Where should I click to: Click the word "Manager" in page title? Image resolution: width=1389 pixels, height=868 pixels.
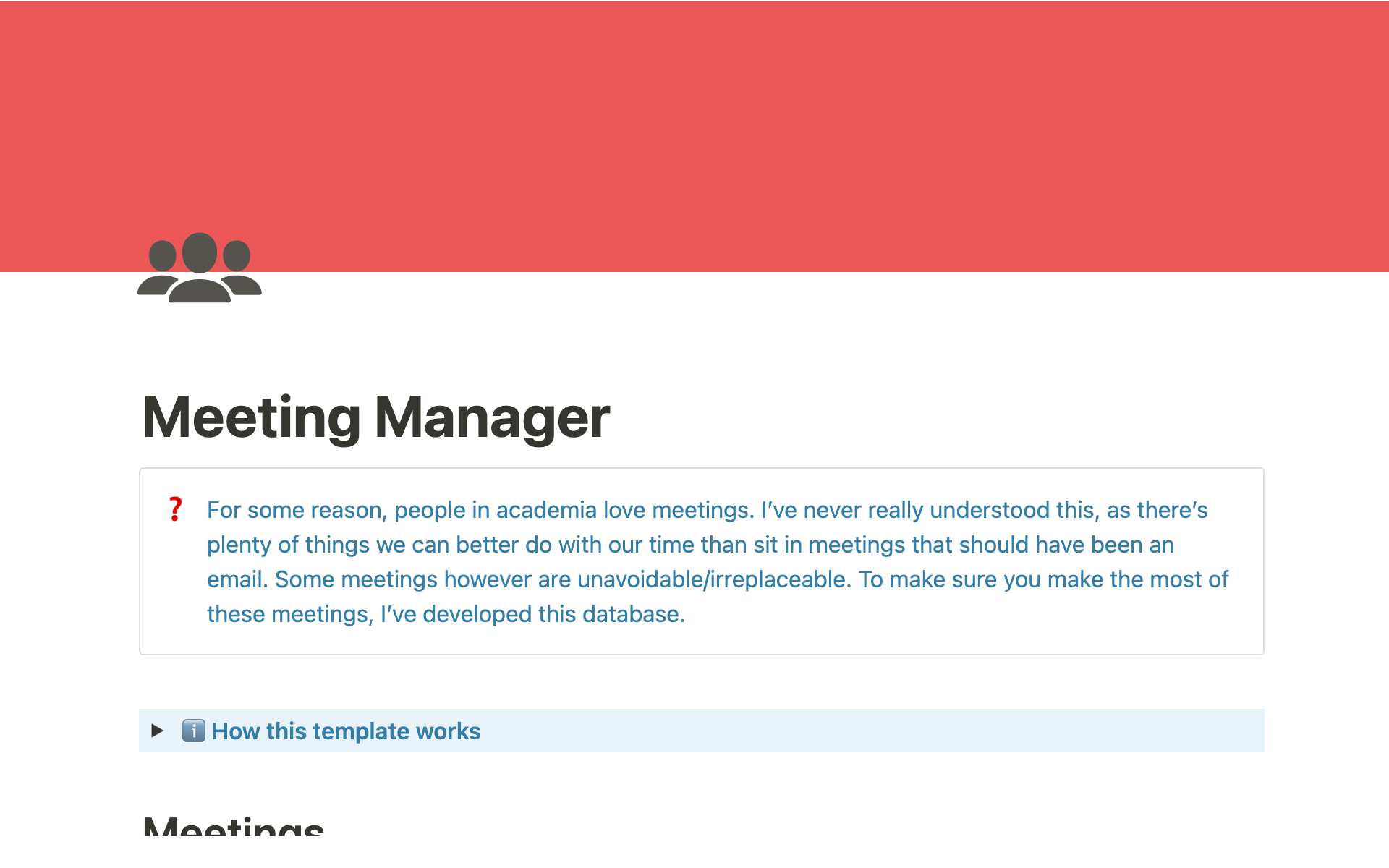[492, 417]
